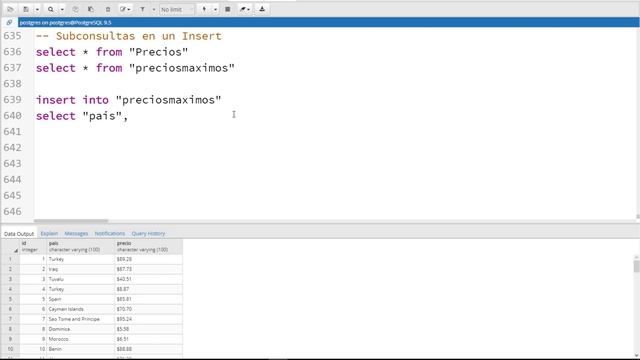
Task: Expand the Find options dropdown arrow
Action: point(62,9)
